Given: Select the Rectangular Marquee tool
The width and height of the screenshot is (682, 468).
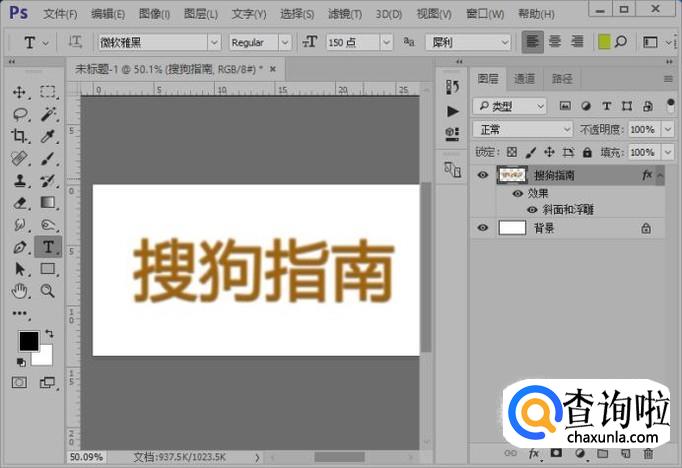Looking at the screenshot, I should point(48,92).
